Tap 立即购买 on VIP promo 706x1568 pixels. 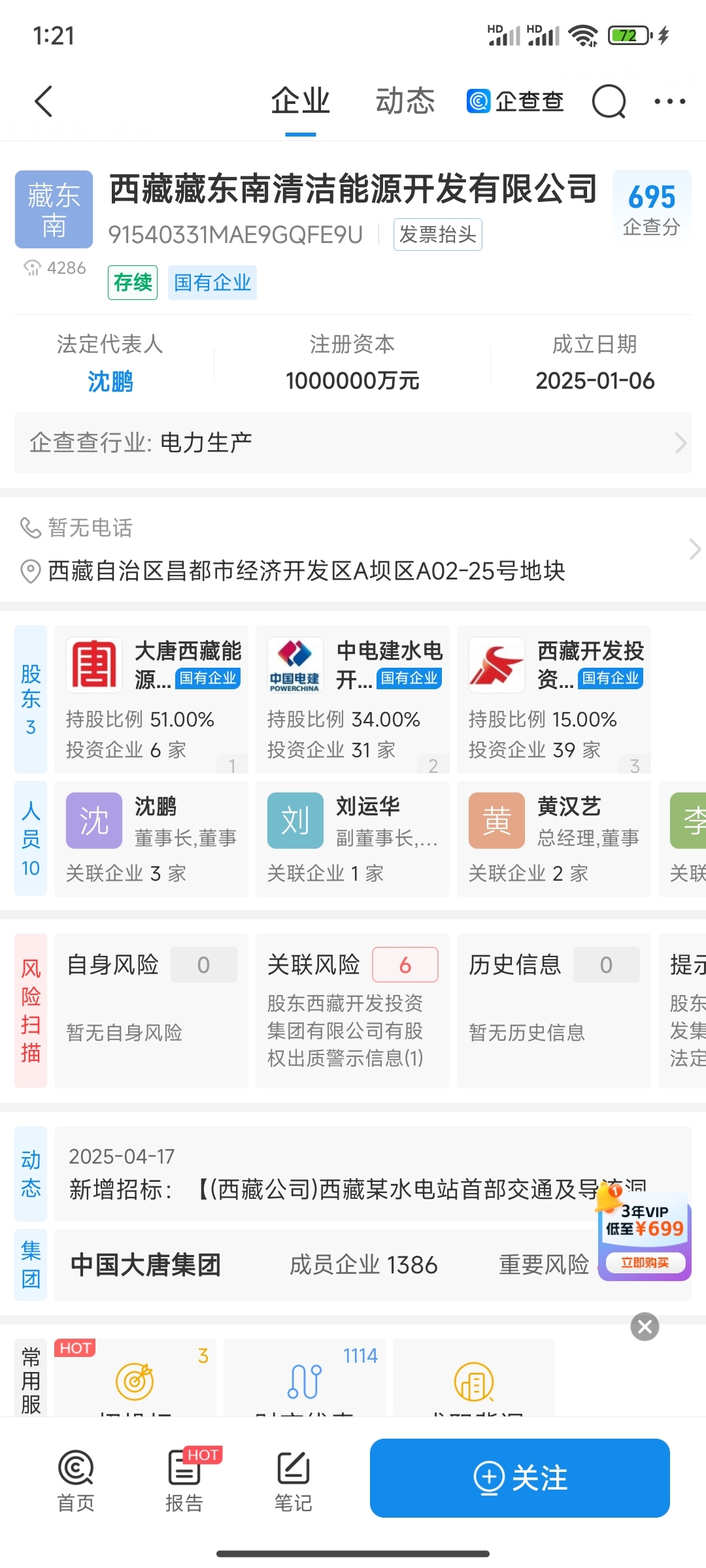coord(645,1262)
